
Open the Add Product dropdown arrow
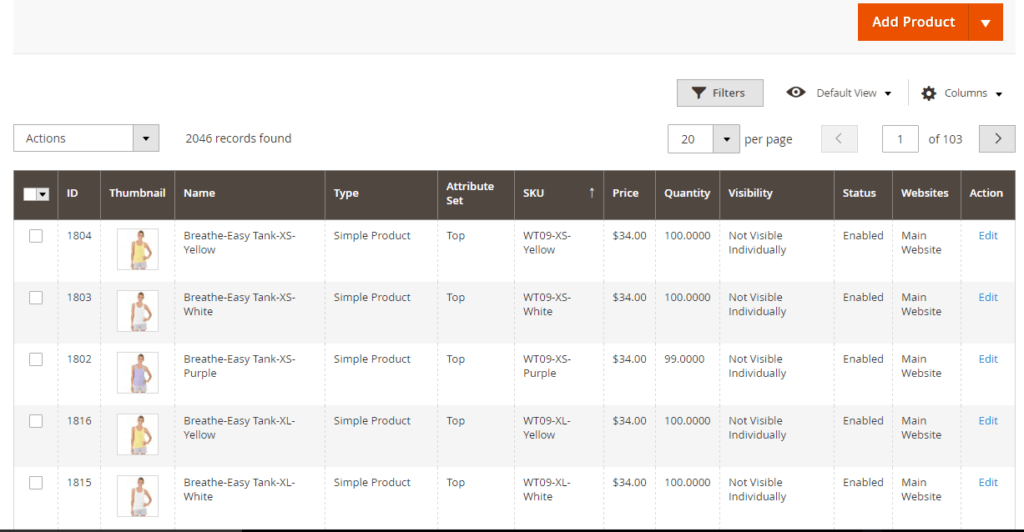click(986, 22)
